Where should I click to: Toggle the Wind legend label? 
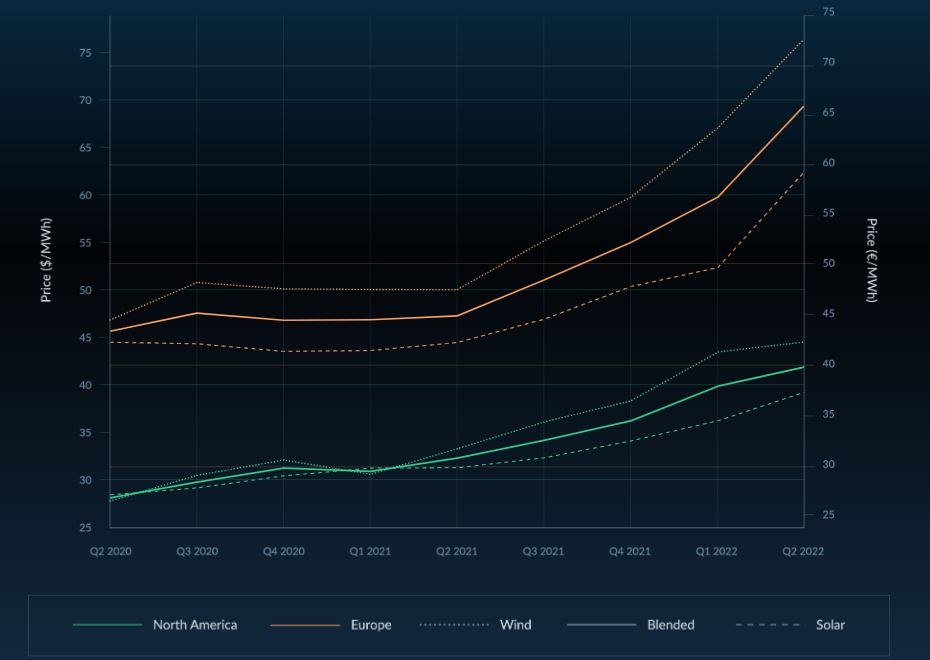coord(515,625)
